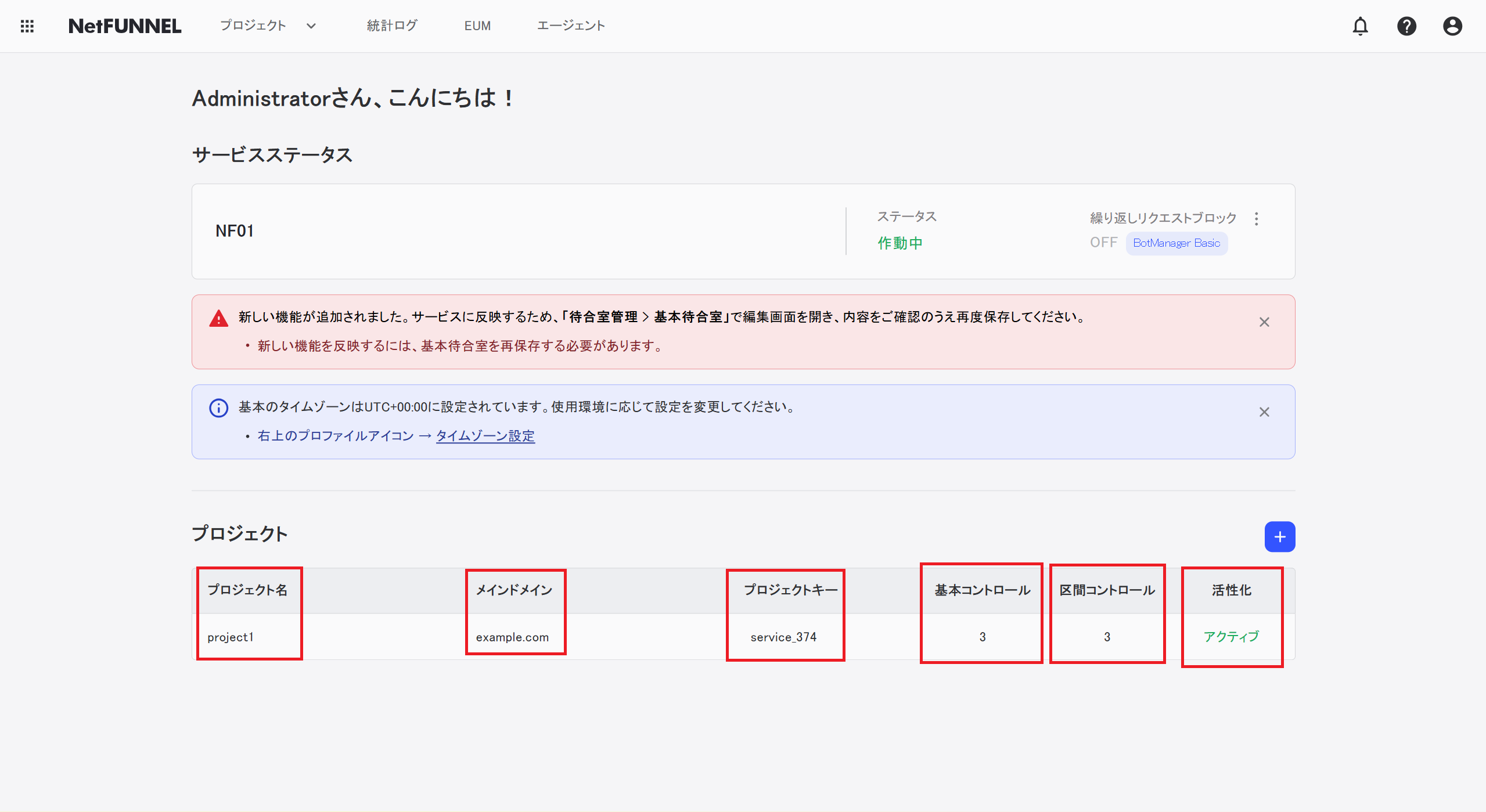Click the NetFUNNEL logo
Viewport: 1486px width, 812px height.
[125, 26]
